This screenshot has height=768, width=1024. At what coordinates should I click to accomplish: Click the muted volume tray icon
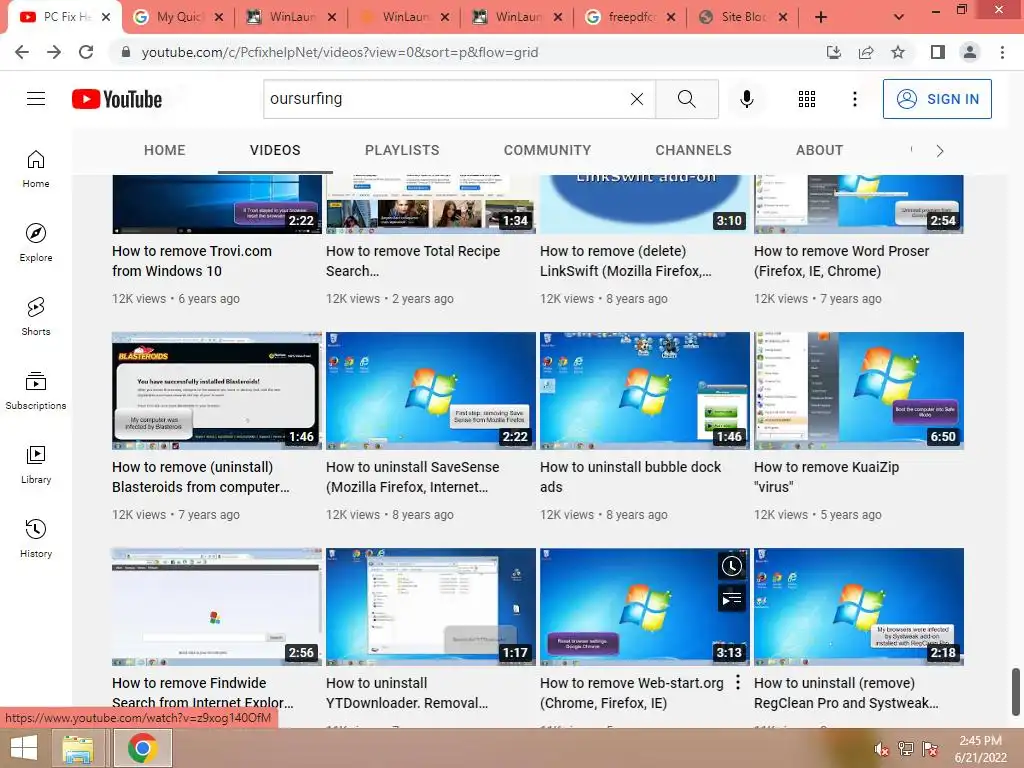881,748
